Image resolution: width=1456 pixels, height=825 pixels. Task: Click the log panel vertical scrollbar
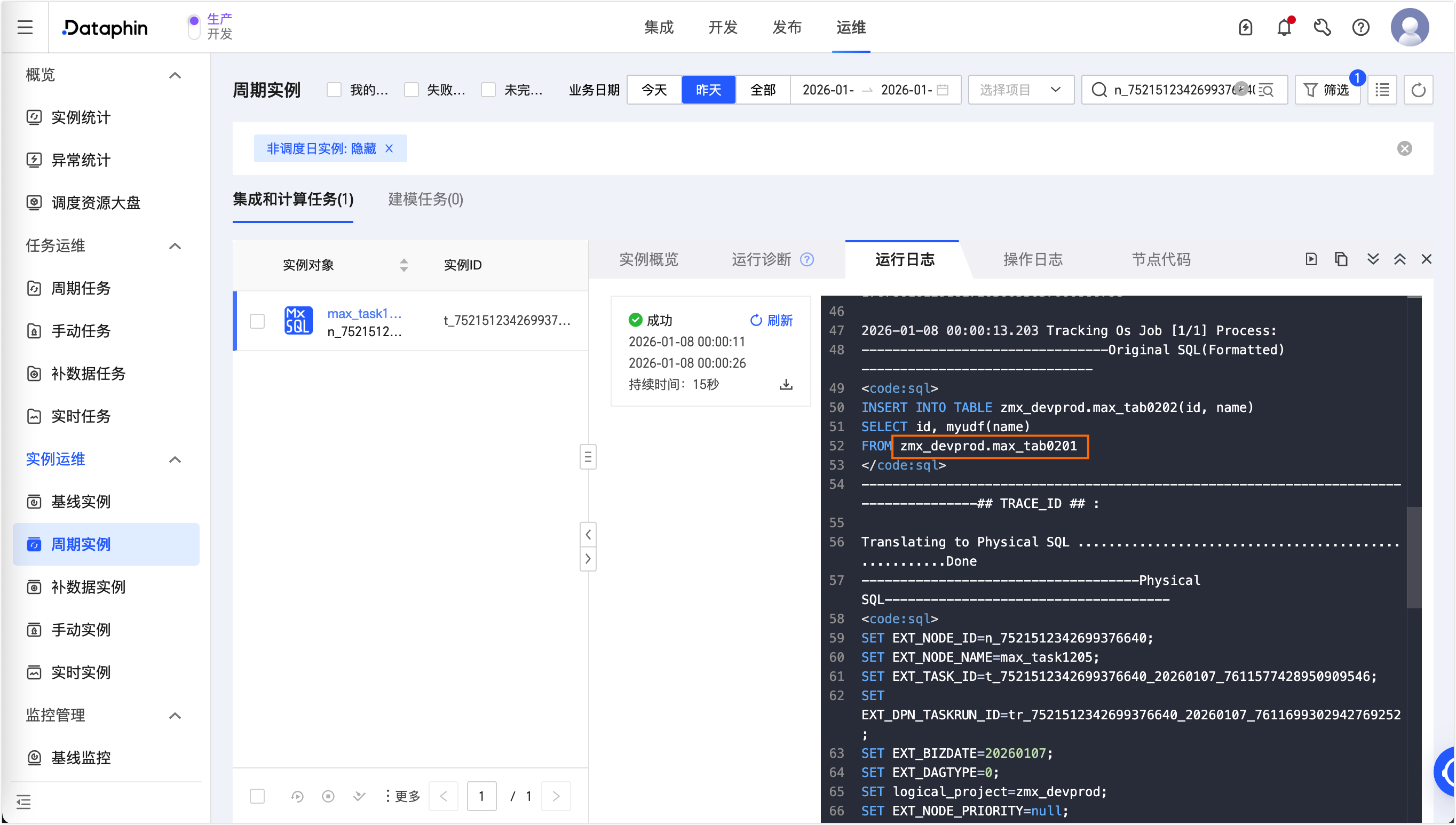point(1414,558)
